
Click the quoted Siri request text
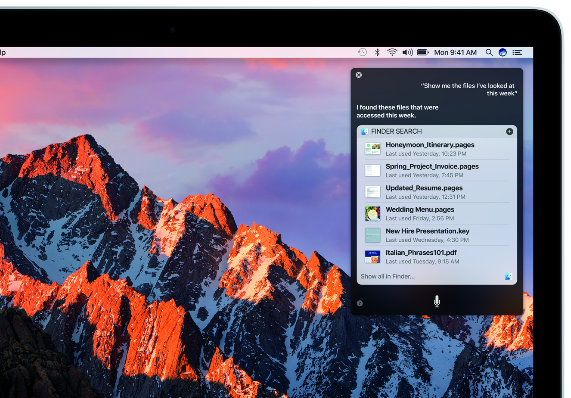469,89
